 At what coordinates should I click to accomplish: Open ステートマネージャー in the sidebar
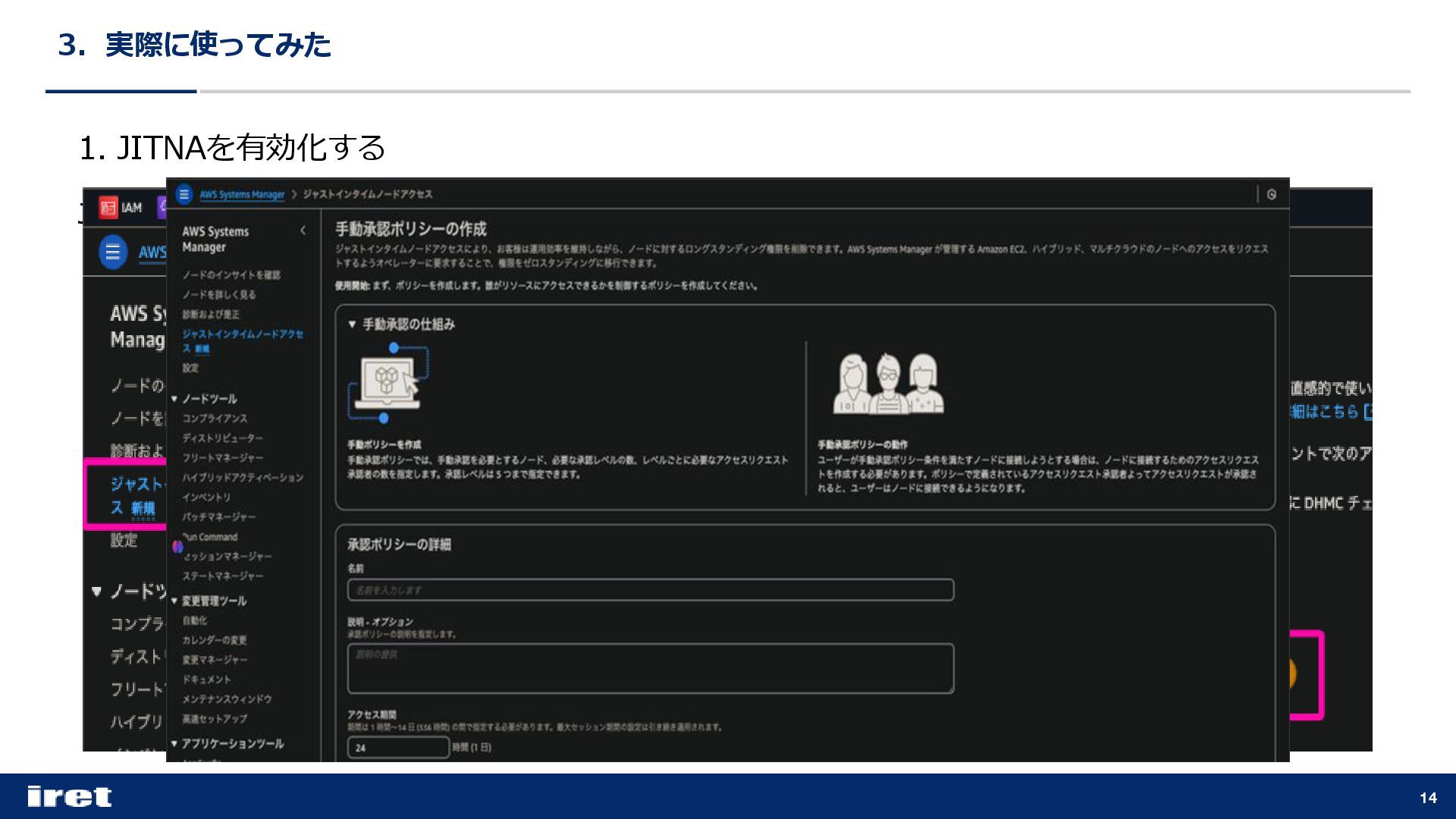tap(223, 576)
